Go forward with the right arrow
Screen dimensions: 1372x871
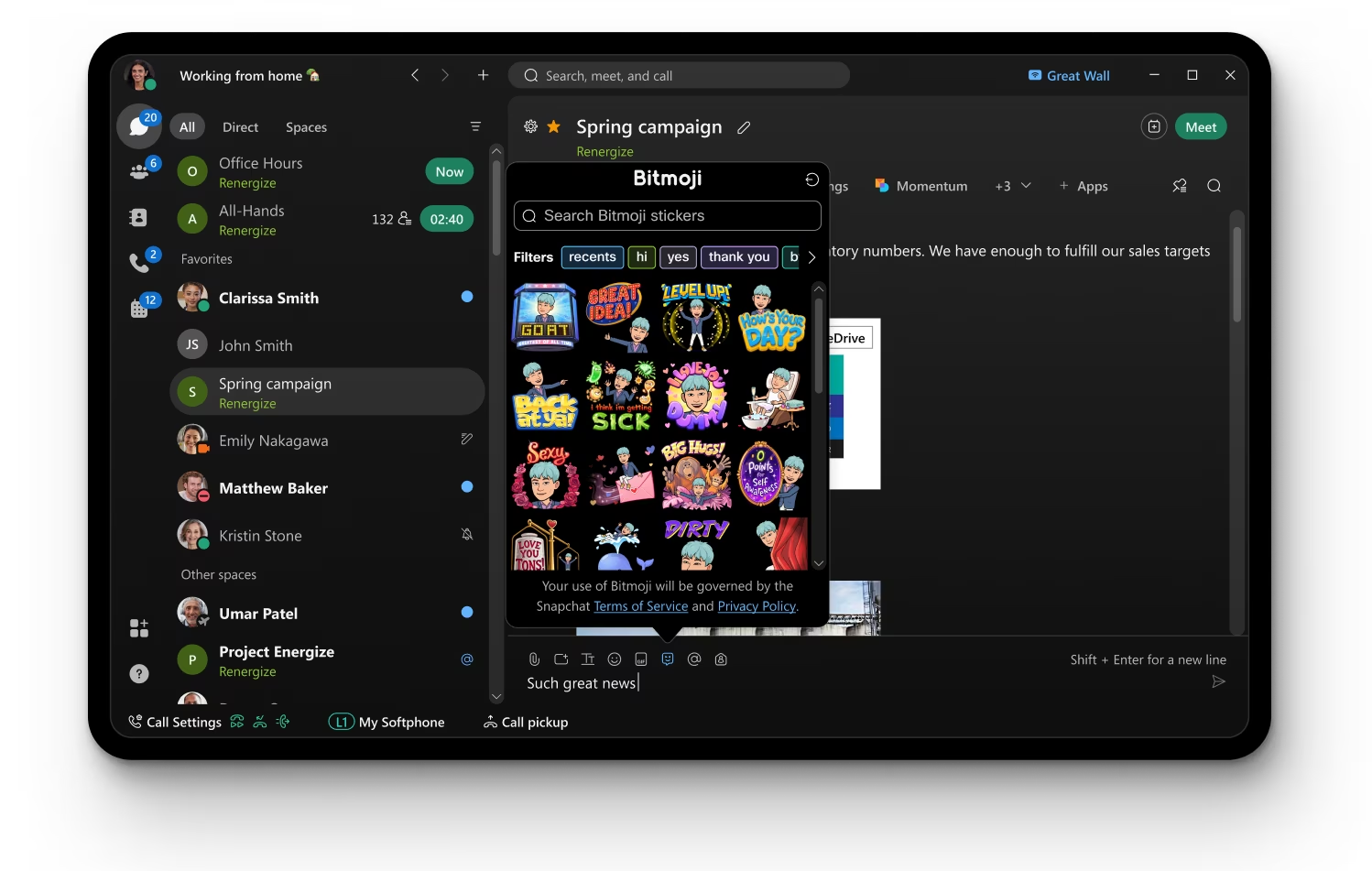point(445,75)
